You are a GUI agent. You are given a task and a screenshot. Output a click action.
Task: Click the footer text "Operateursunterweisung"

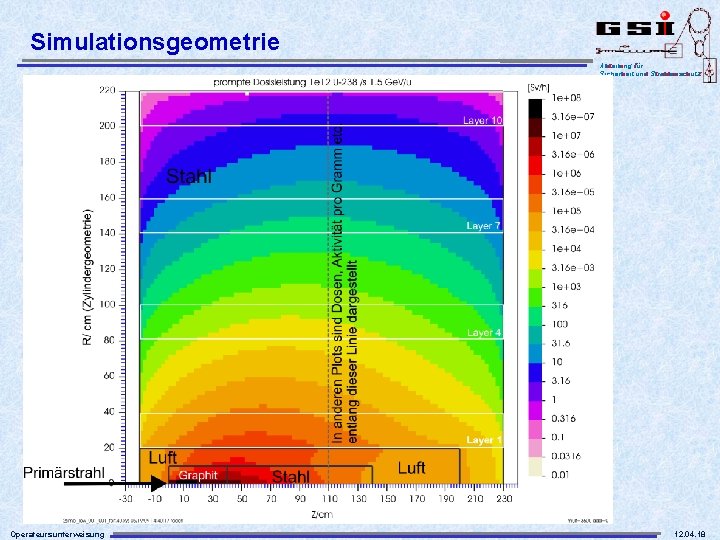click(x=57, y=534)
